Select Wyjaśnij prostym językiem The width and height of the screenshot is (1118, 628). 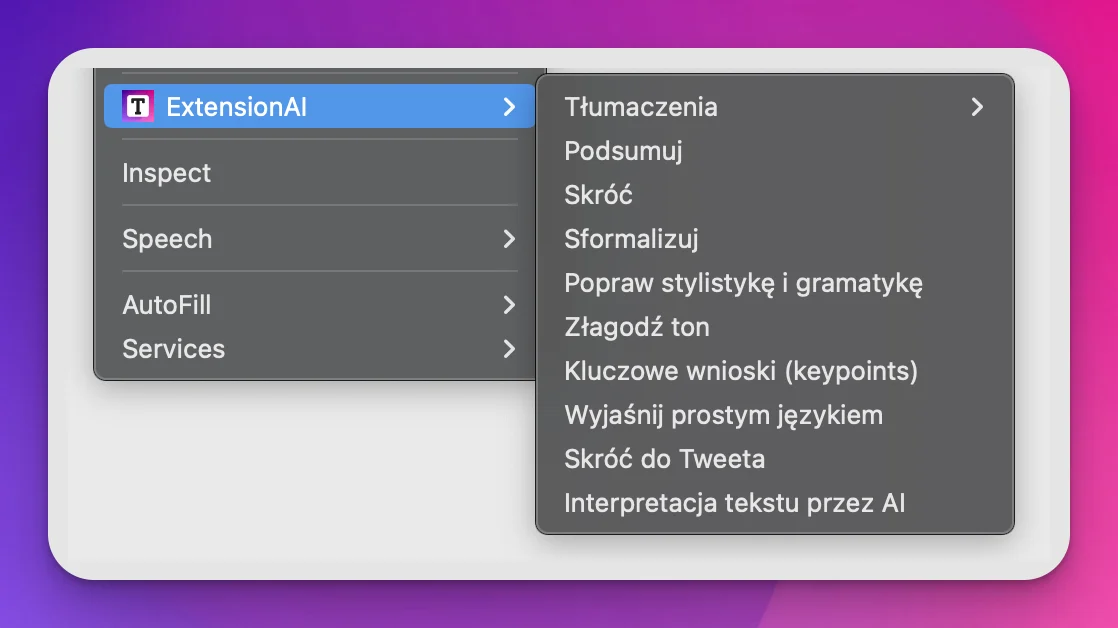pyautogui.click(x=723, y=415)
